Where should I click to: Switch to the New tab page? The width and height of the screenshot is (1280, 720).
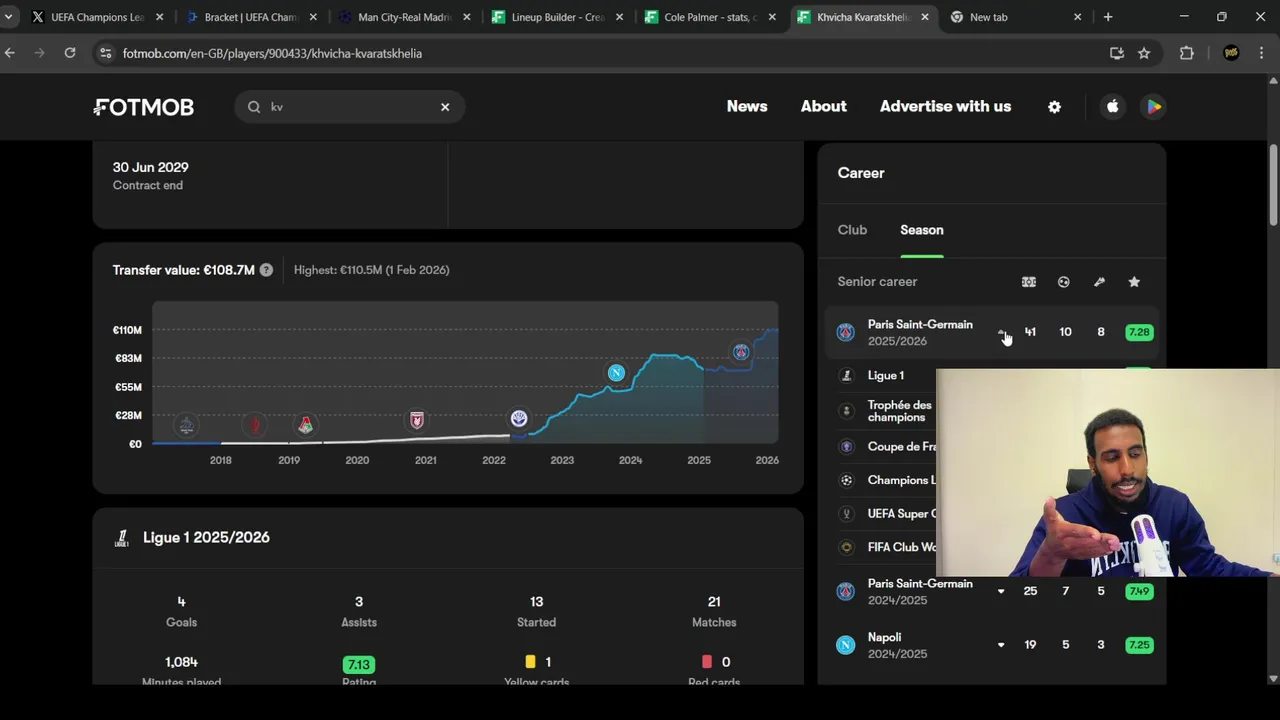tap(1016, 17)
